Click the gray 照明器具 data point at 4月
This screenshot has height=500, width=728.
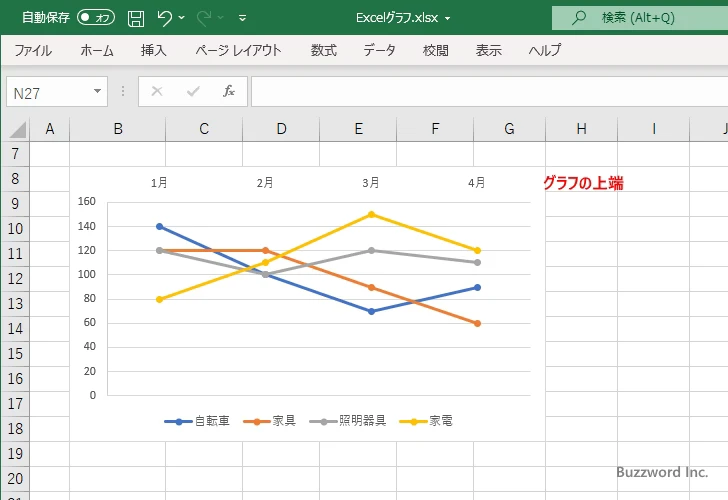477,263
